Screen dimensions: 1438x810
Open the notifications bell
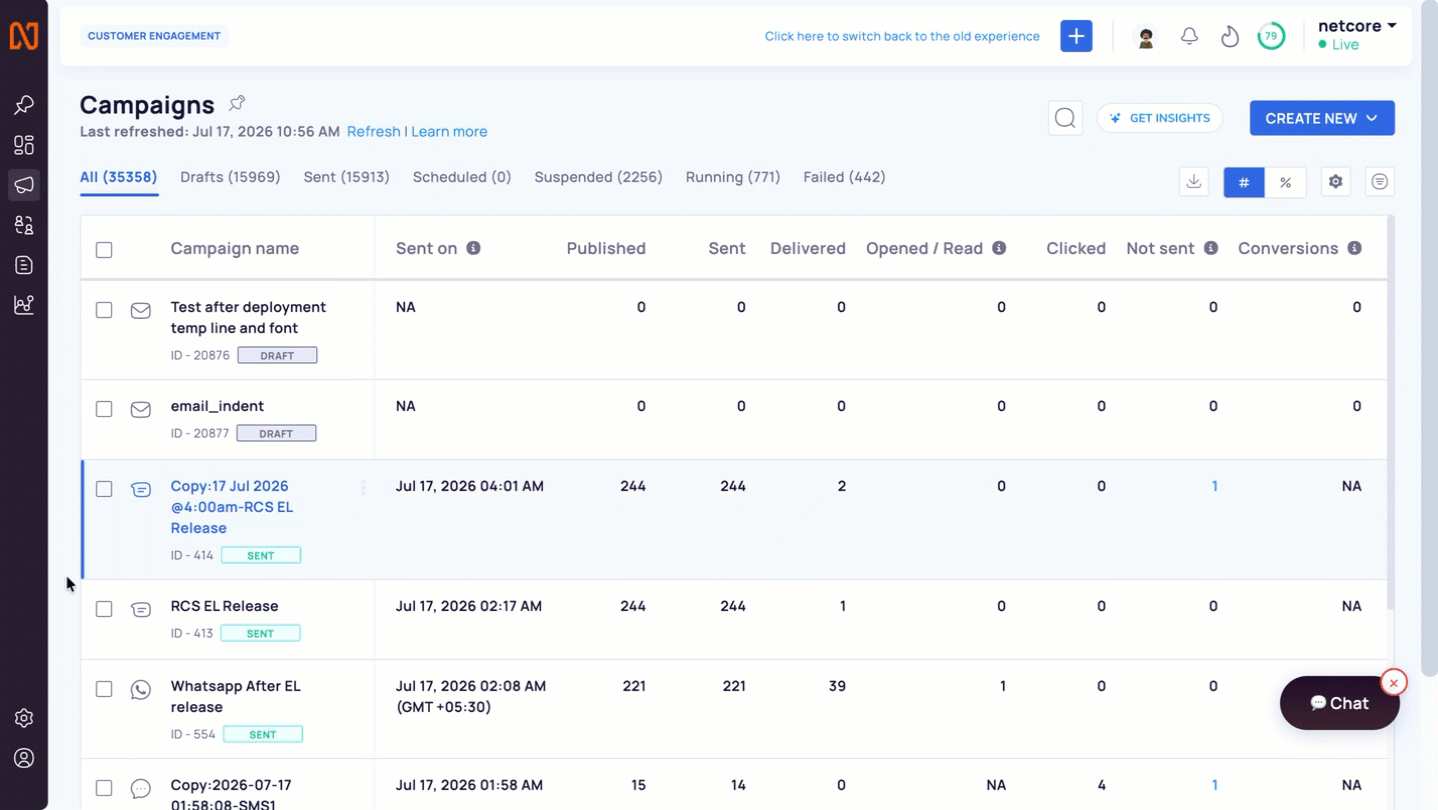coord(1189,36)
